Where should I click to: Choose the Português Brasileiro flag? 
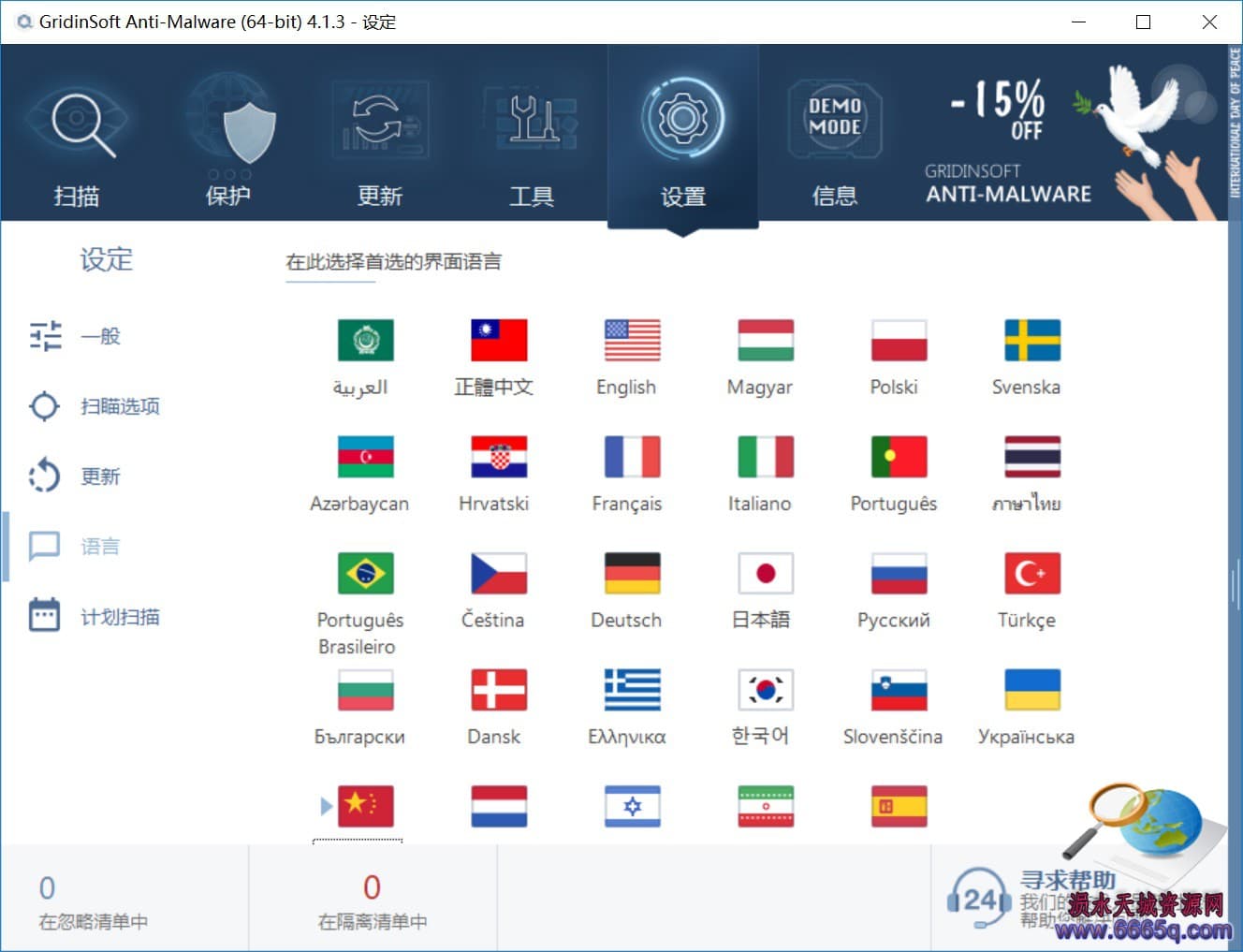366,573
